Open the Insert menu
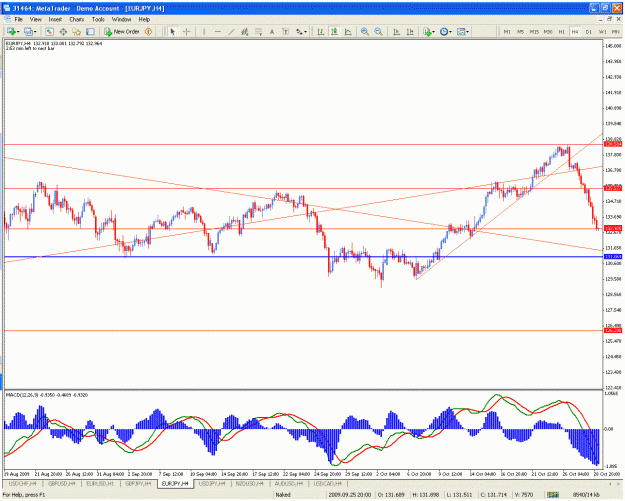 pos(55,19)
